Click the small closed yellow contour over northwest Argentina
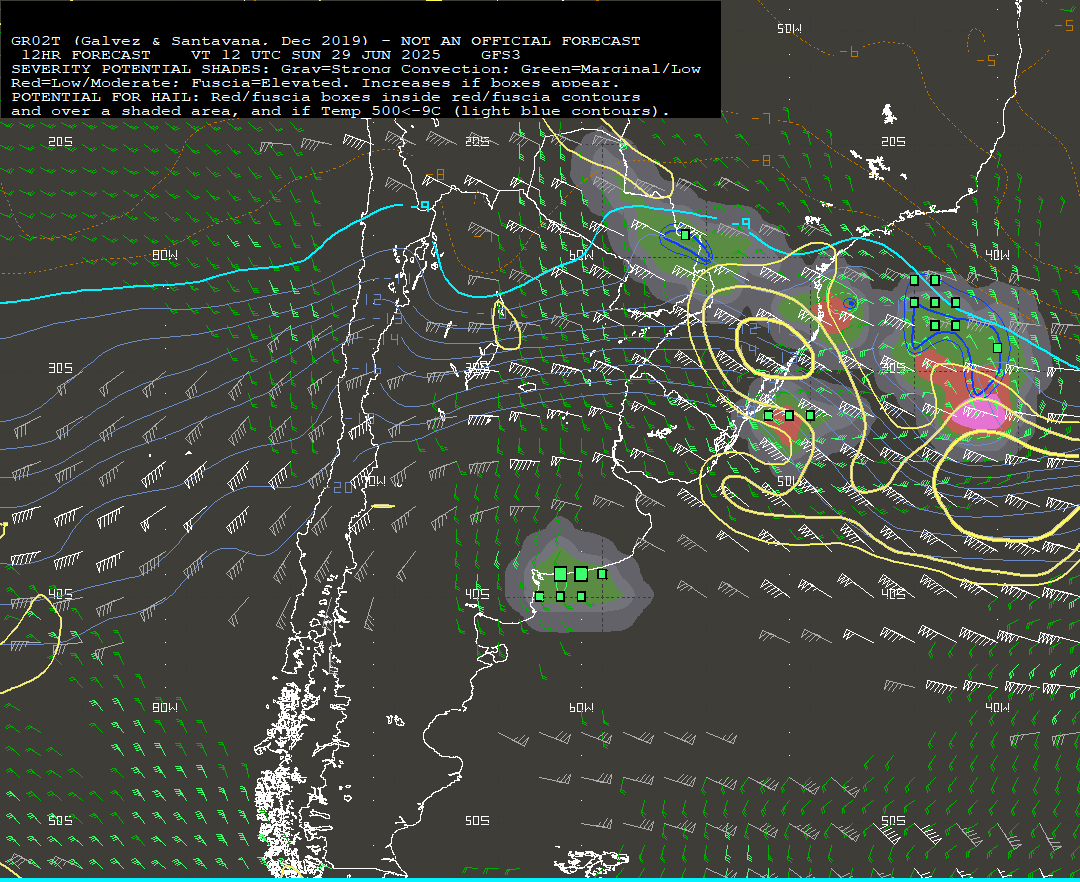Viewport: 1080px width, 882px height. [508, 323]
